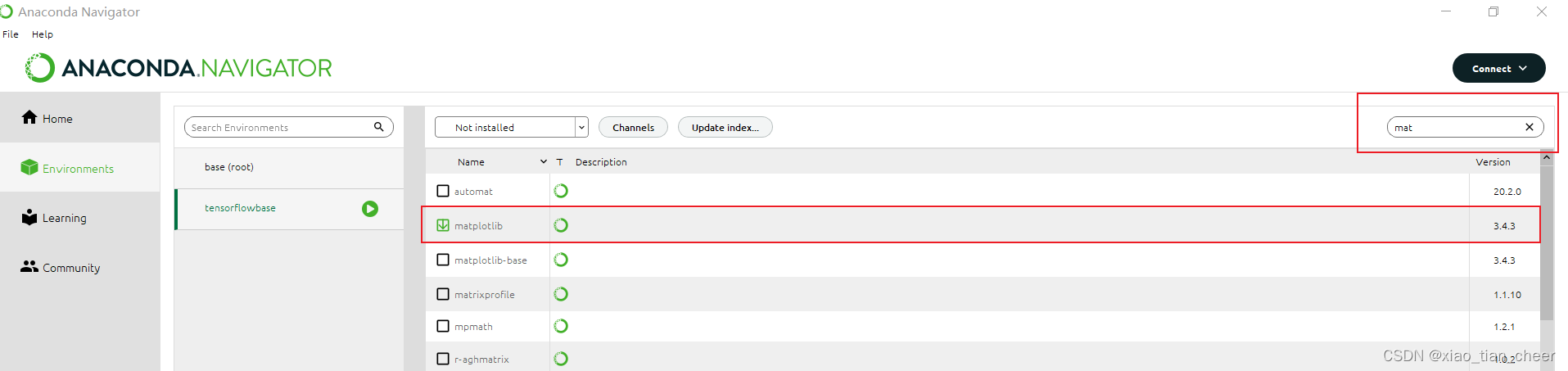The width and height of the screenshot is (1568, 371).
Task: Click the mpmath package name
Action: [x=473, y=327]
